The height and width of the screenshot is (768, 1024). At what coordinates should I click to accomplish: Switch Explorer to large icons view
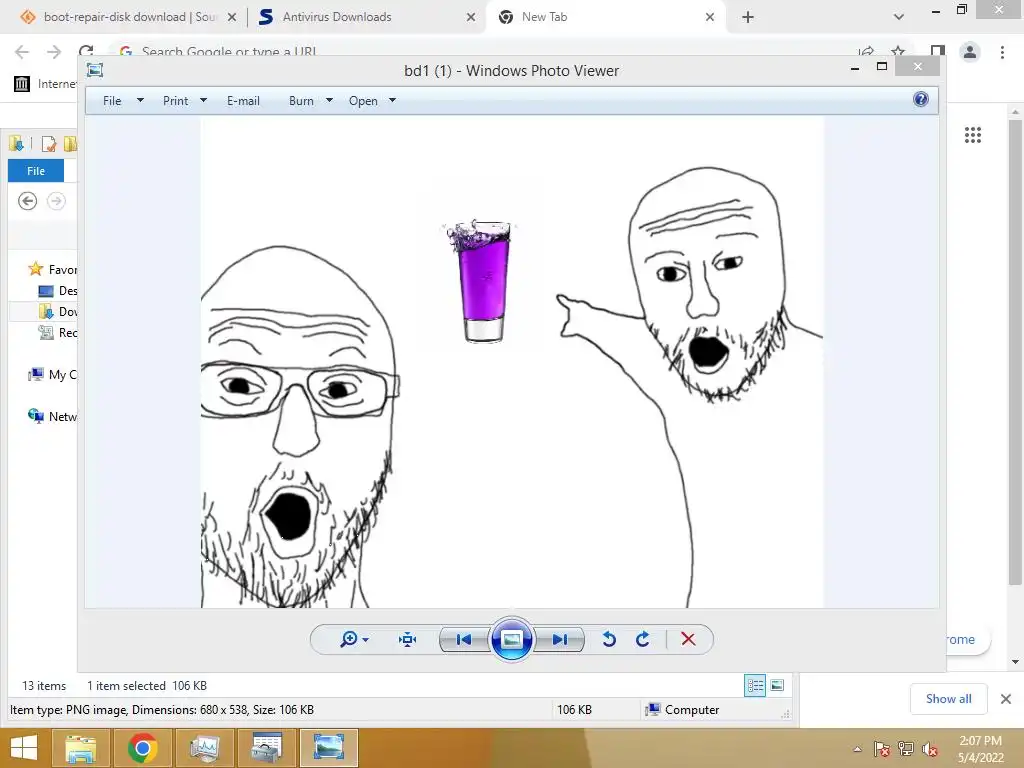(x=777, y=685)
